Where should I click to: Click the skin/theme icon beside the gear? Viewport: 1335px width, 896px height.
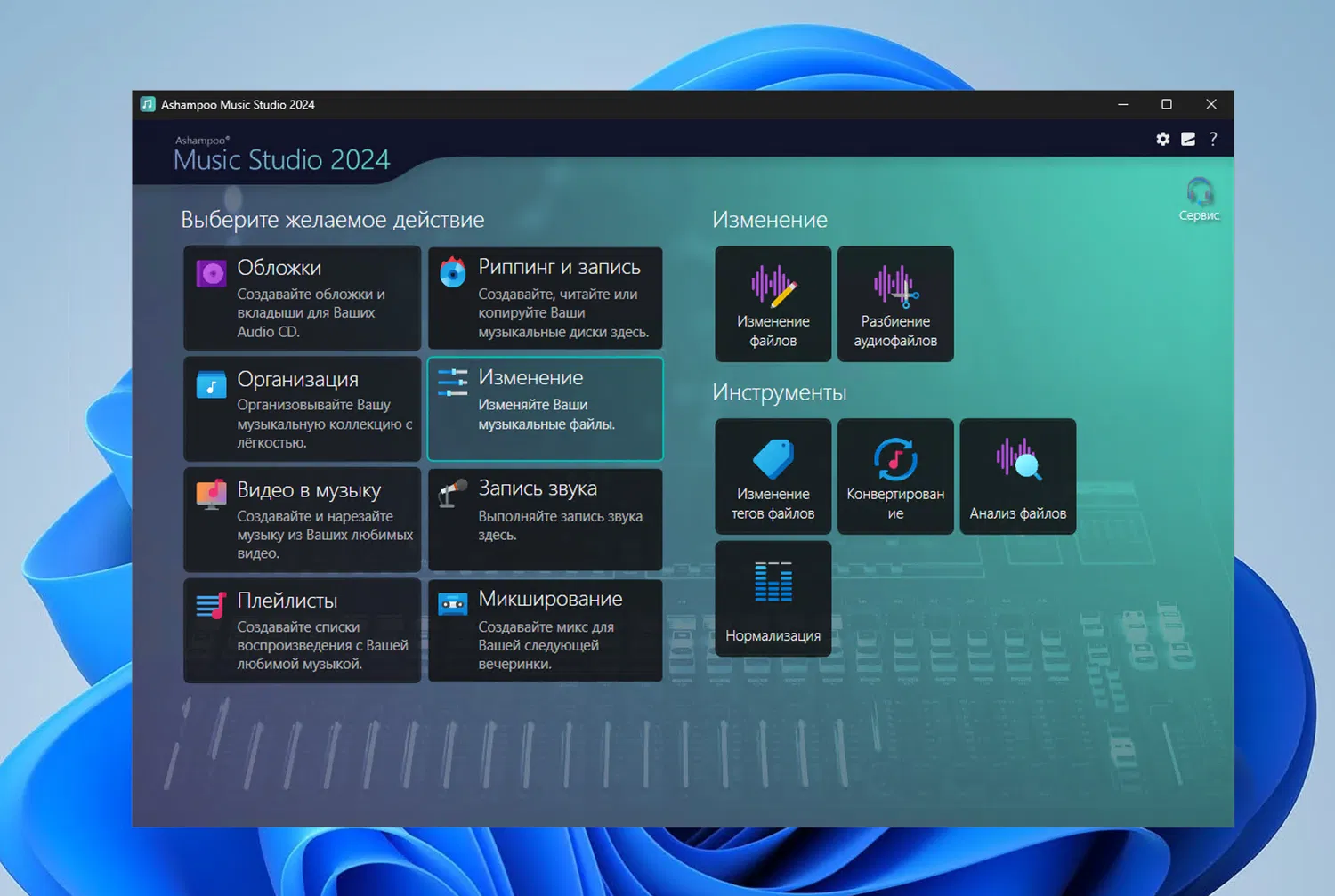(1188, 139)
